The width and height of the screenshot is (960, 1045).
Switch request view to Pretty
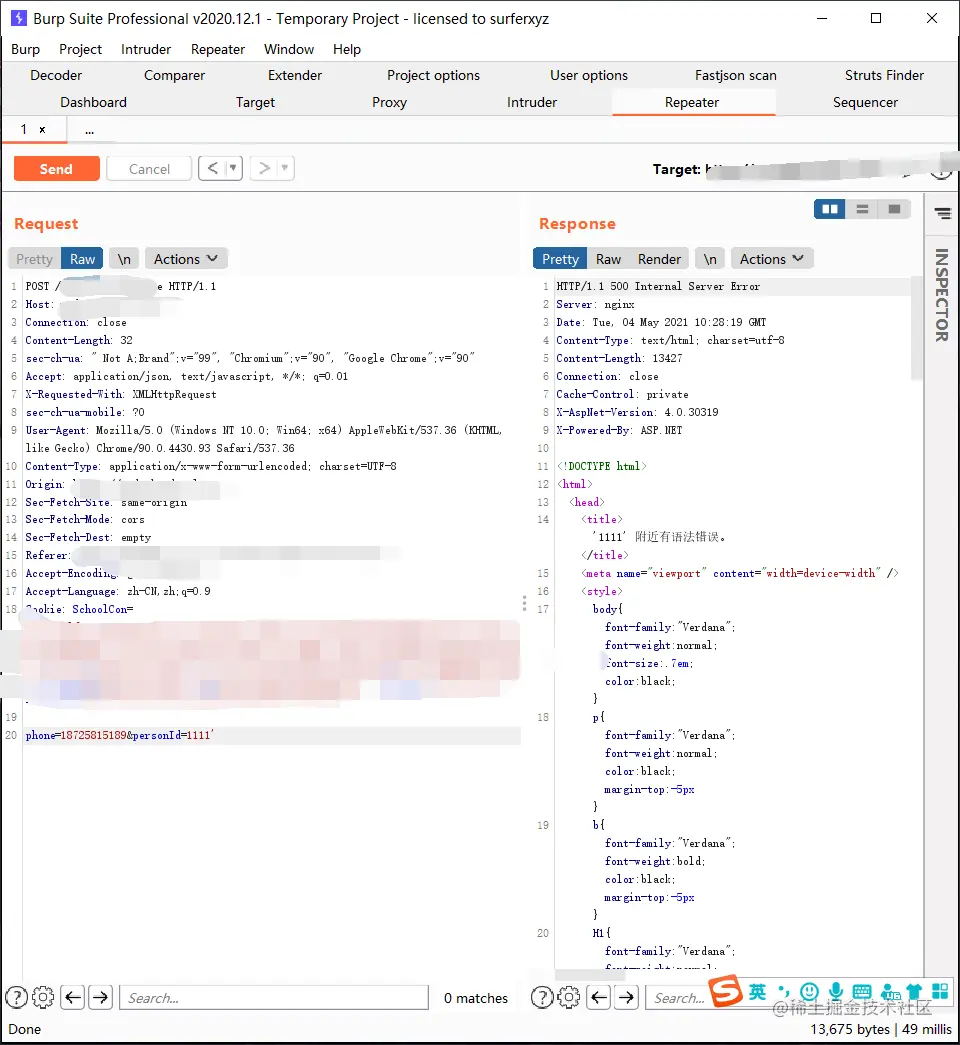point(35,259)
